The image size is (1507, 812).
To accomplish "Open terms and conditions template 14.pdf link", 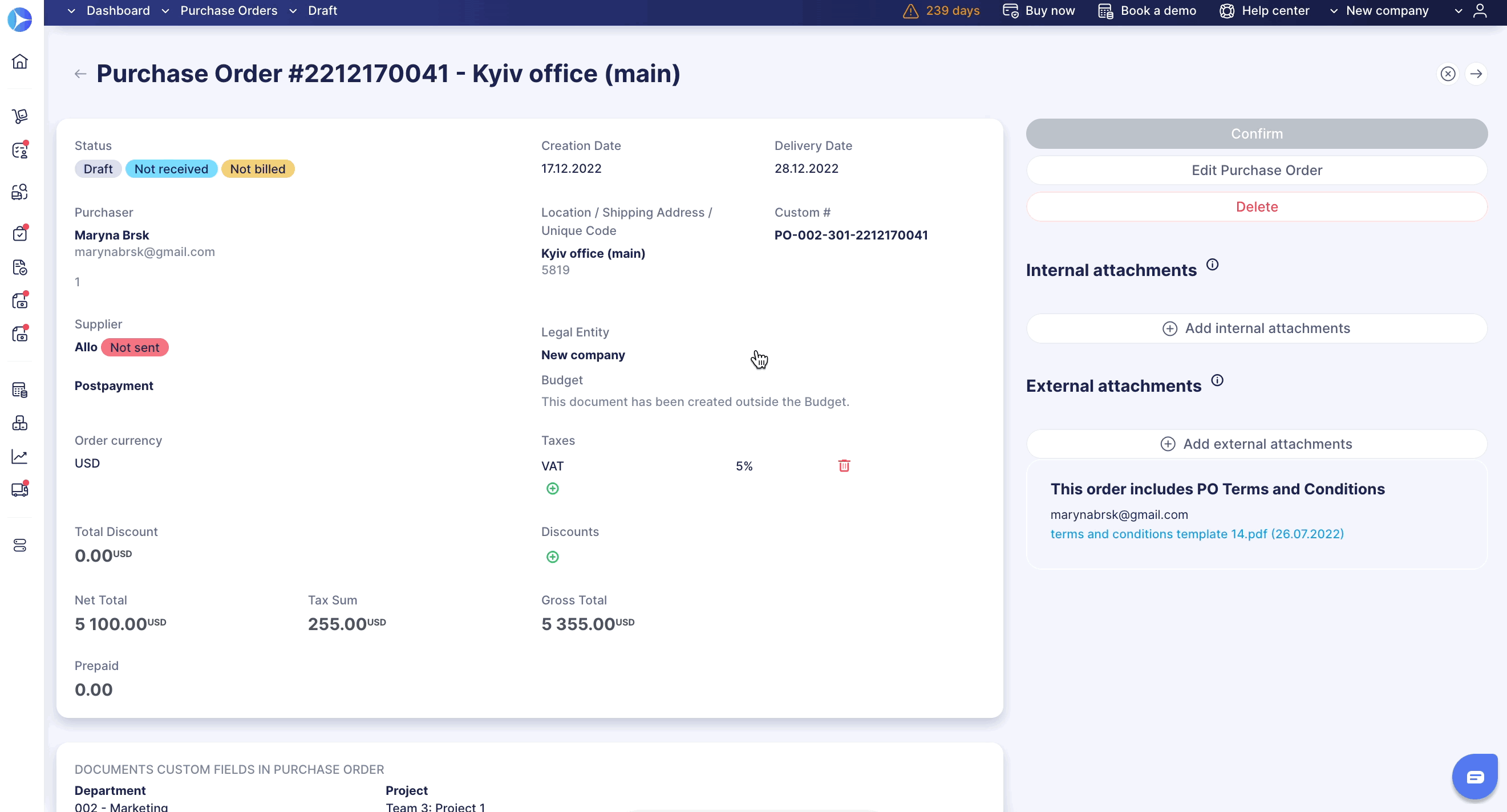I will (x=1196, y=534).
